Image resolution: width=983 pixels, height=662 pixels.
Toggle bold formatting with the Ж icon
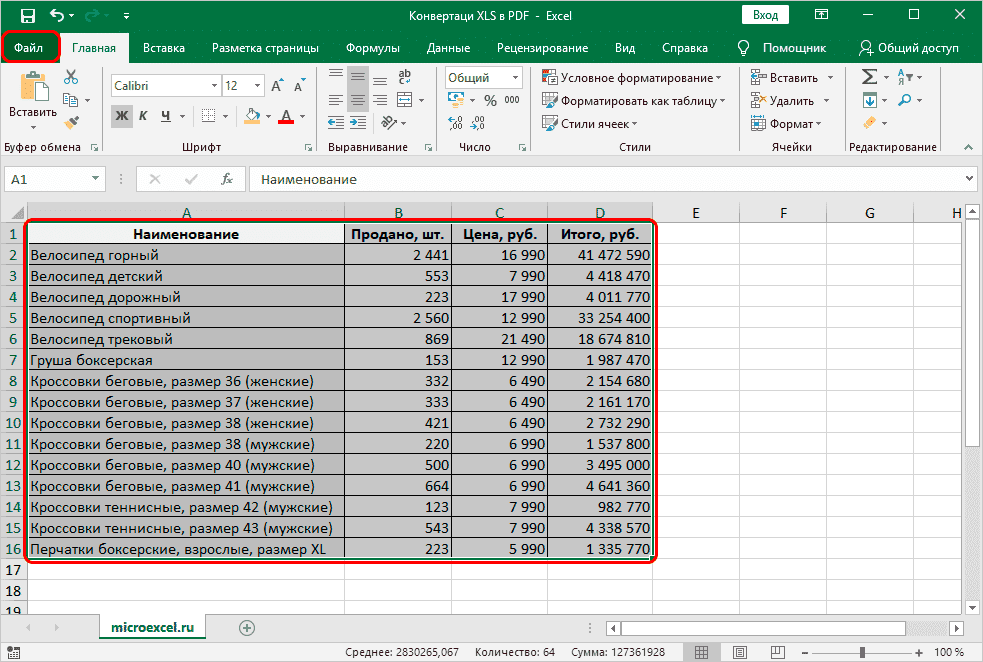[x=121, y=116]
